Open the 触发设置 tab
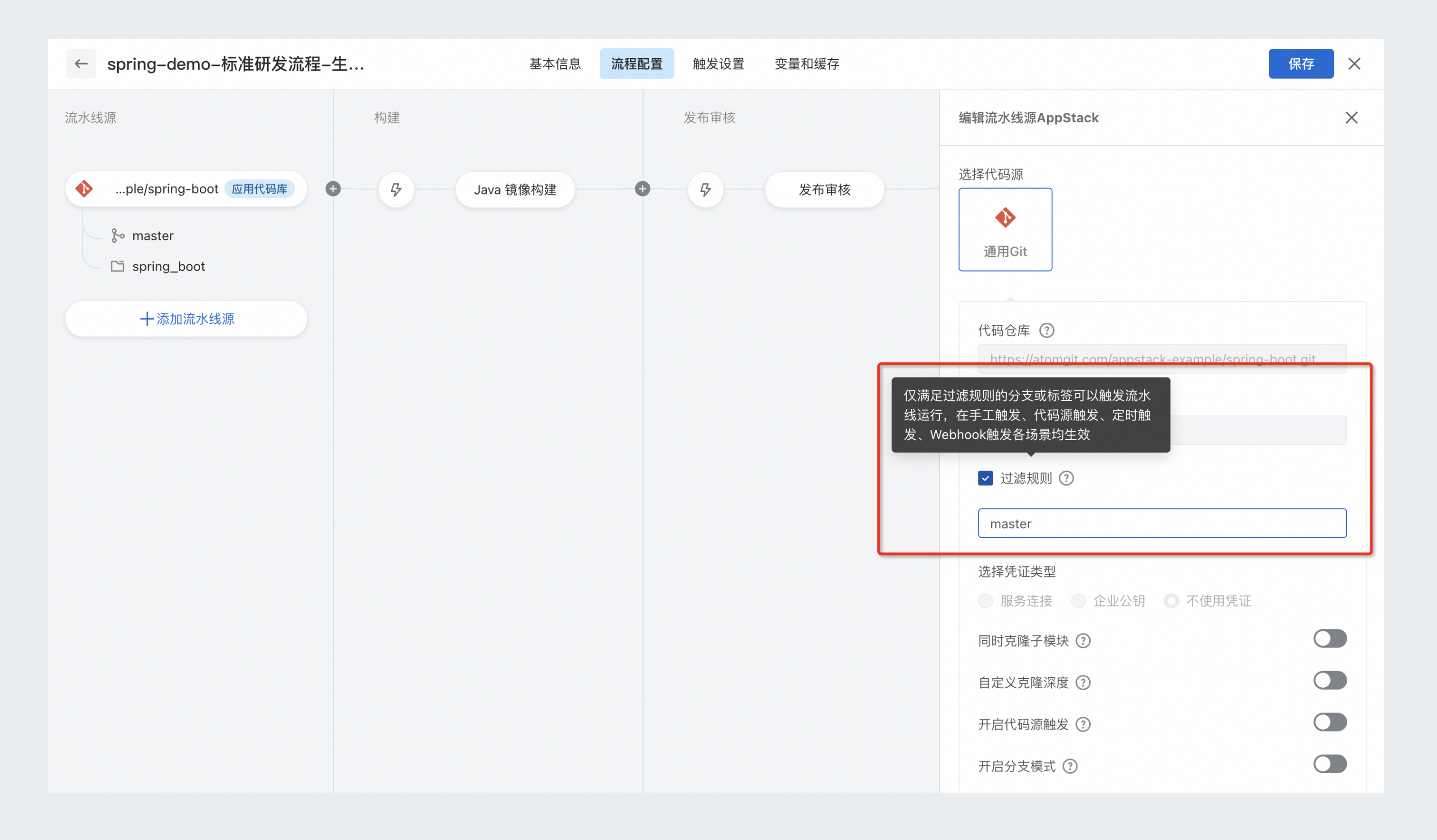1437x840 pixels. click(x=718, y=63)
